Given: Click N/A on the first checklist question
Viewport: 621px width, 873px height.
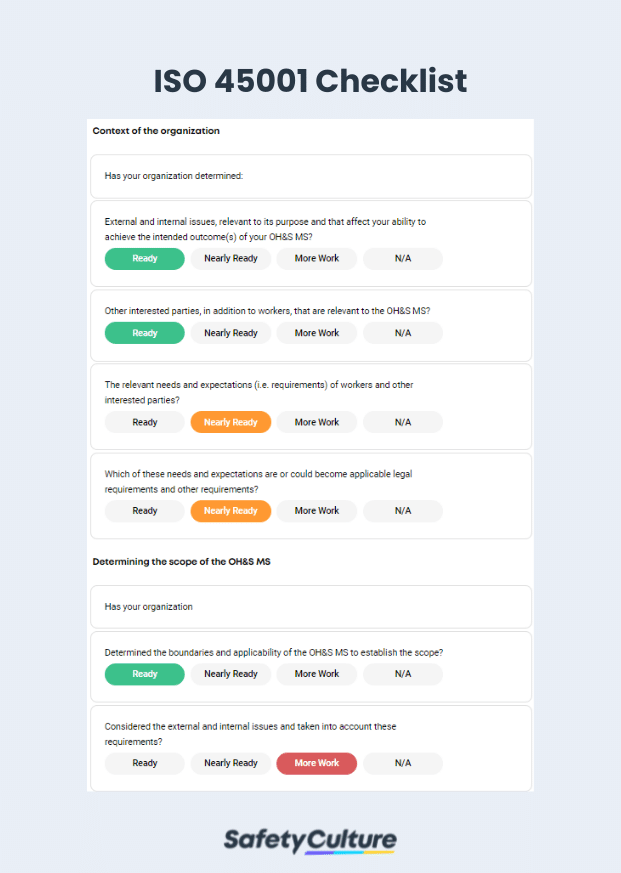Looking at the screenshot, I should click(x=402, y=258).
